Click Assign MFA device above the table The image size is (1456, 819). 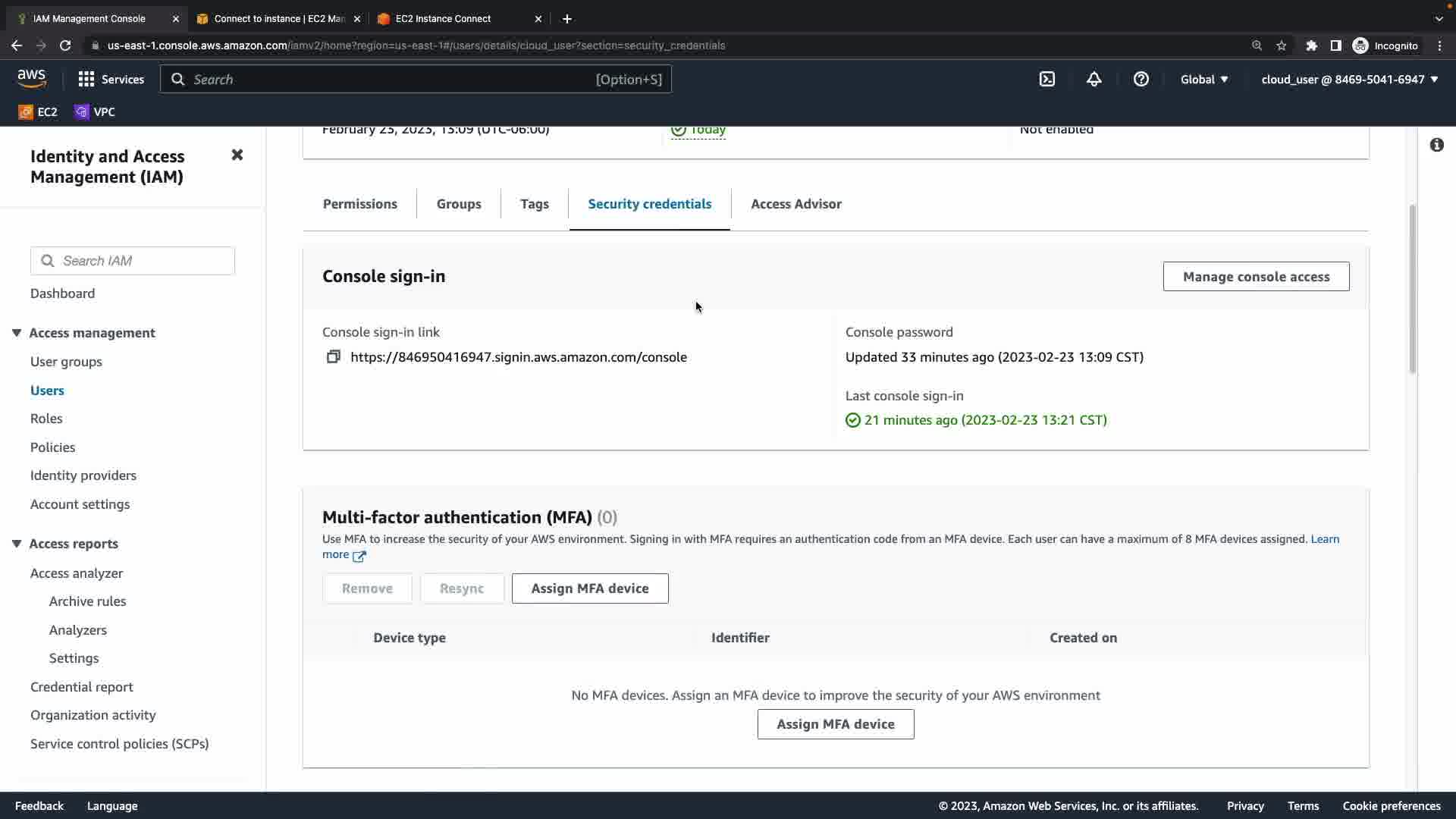(589, 588)
